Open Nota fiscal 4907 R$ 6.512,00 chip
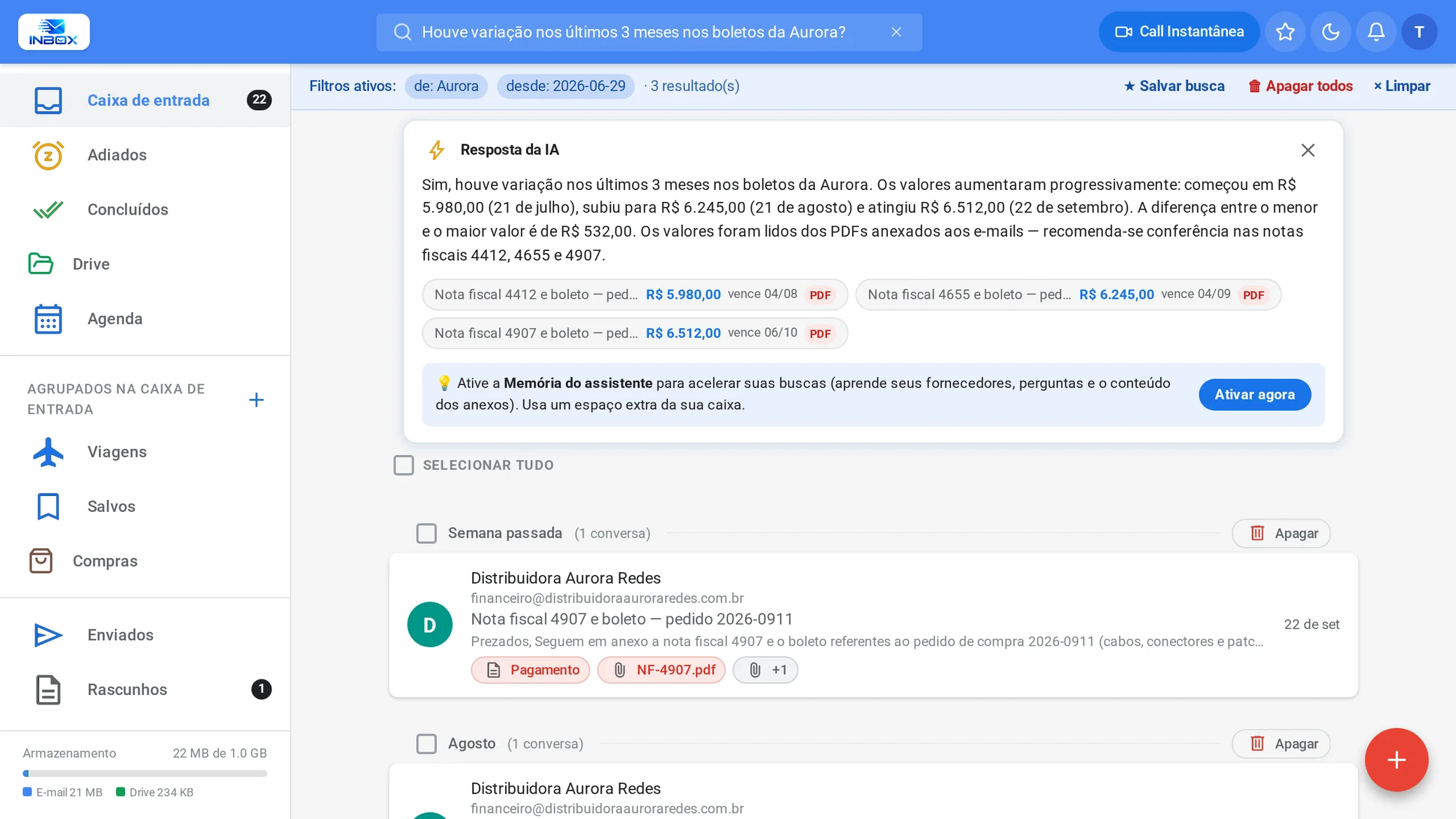Screen dimensions: 1456x819 pos(635,333)
